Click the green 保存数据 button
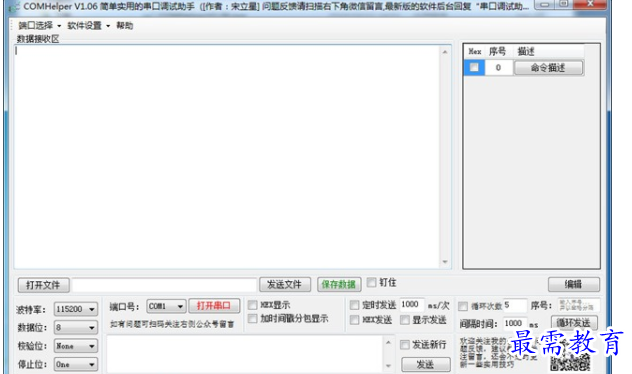 click(339, 285)
